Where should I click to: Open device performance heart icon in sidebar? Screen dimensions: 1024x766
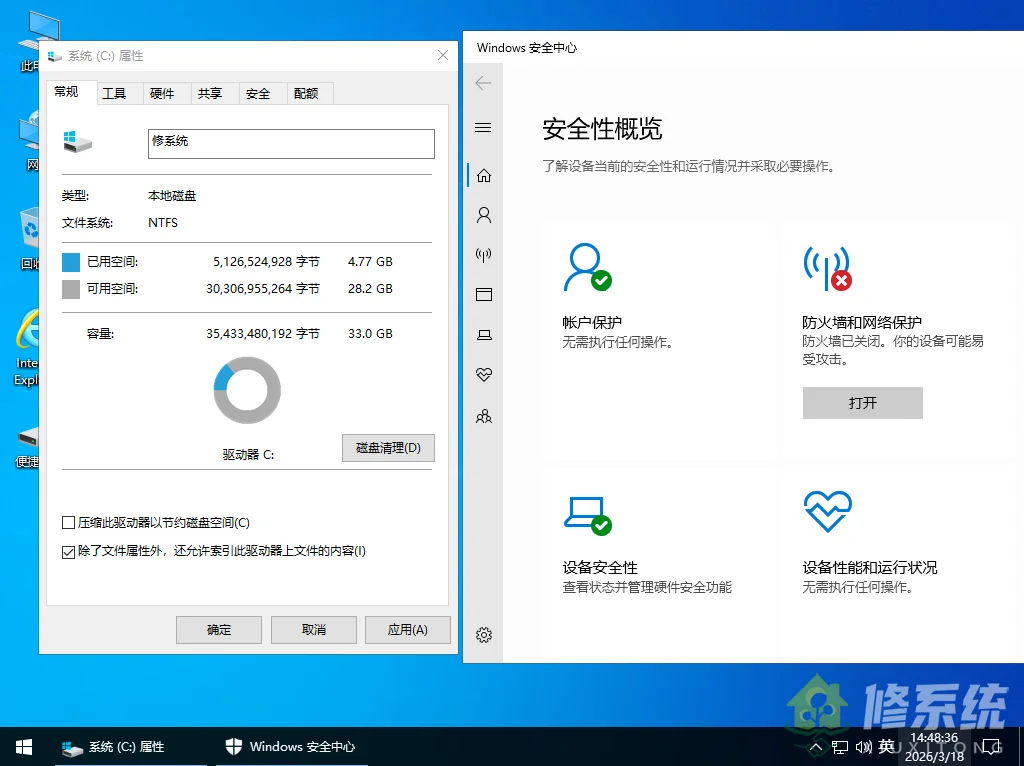(x=484, y=375)
